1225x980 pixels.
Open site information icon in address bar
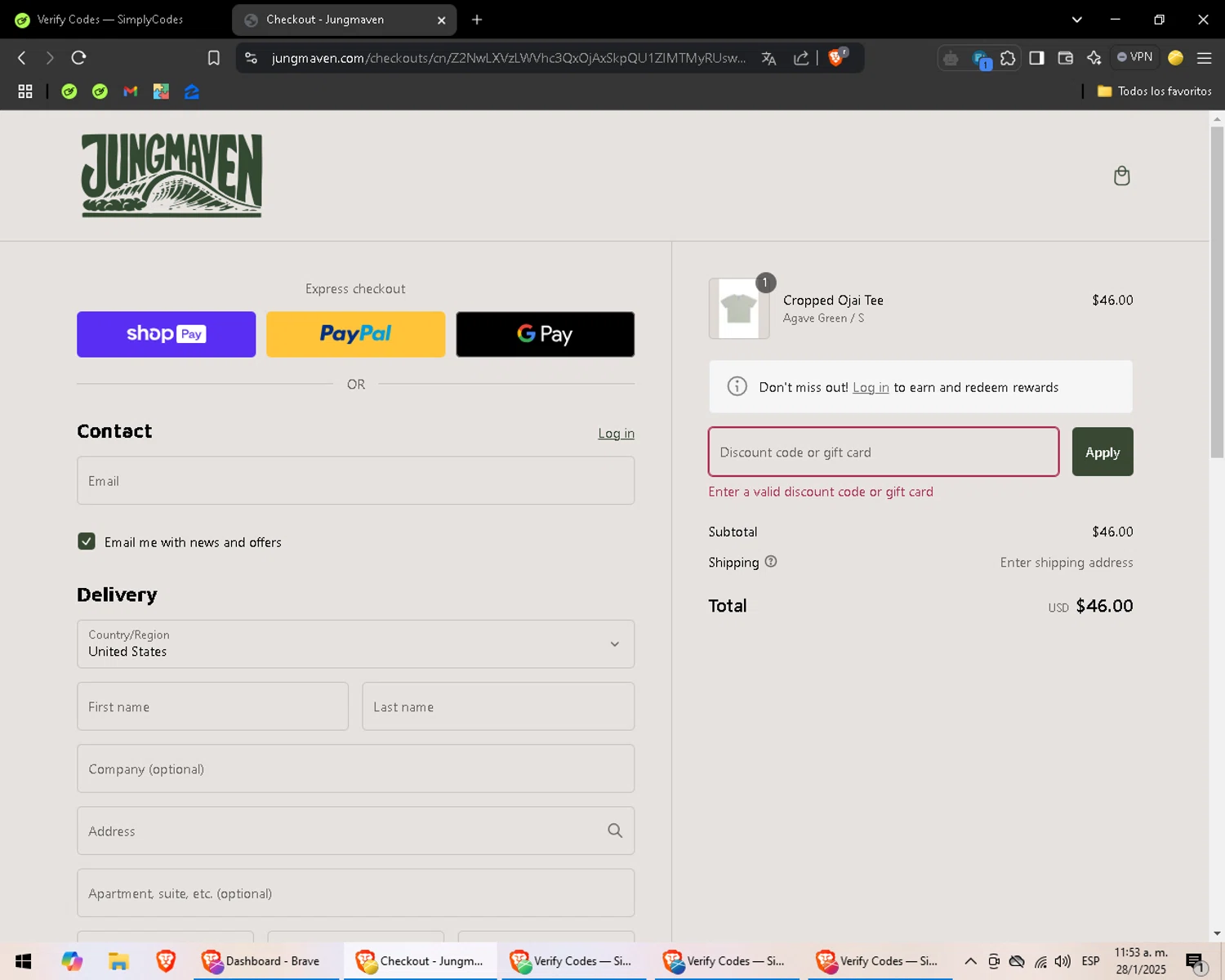[252, 58]
